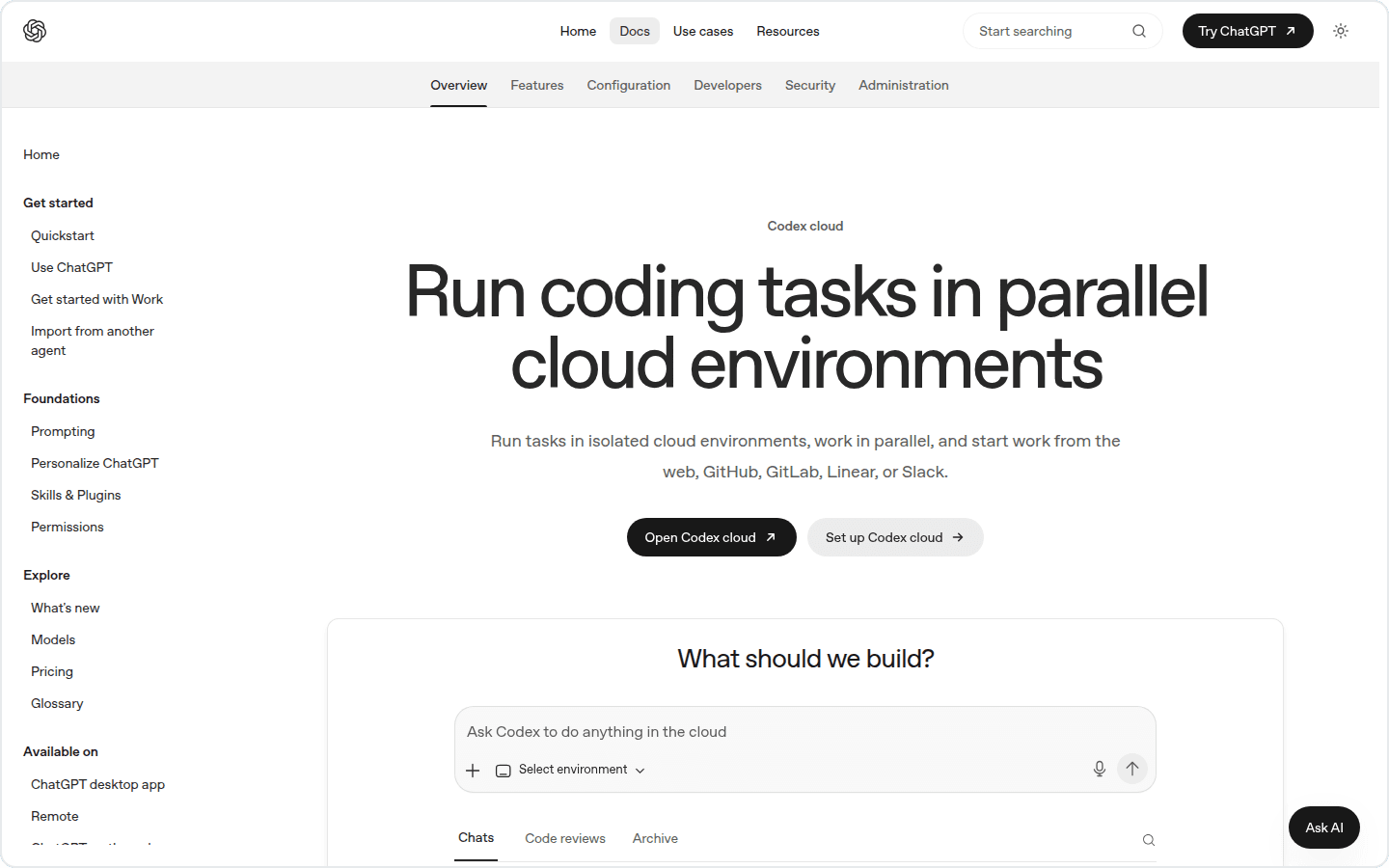Switch to the Security tab
The width and height of the screenshot is (1389, 868).
[810, 85]
